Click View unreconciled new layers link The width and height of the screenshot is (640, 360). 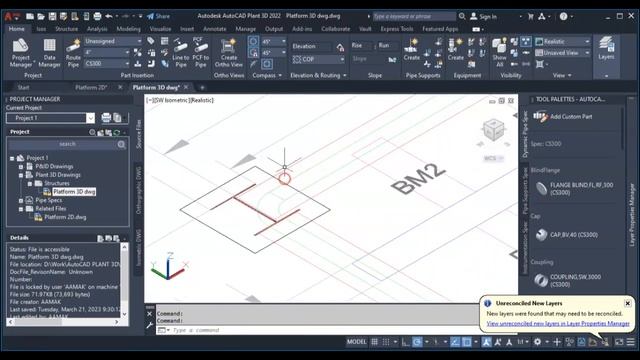click(558, 324)
